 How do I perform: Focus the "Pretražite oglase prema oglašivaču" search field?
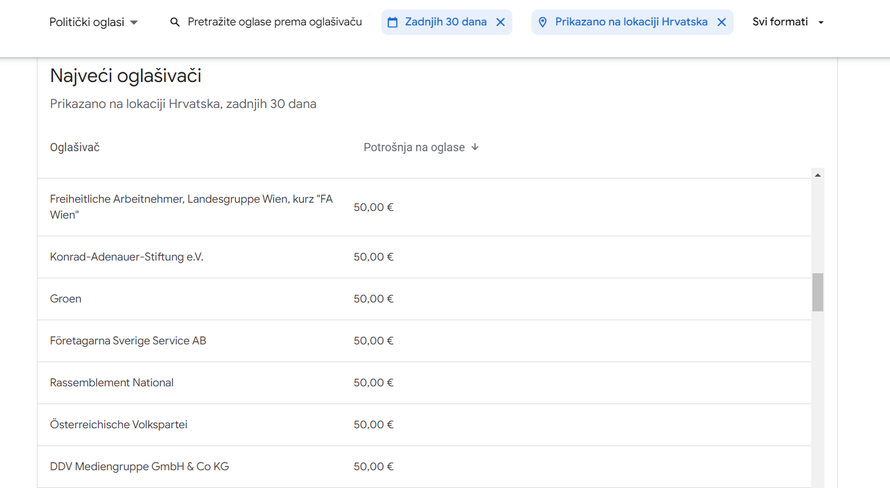click(274, 22)
